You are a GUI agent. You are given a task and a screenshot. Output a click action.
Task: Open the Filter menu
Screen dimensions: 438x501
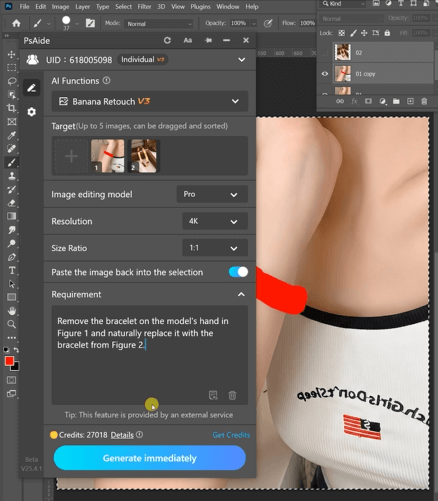pos(144,7)
